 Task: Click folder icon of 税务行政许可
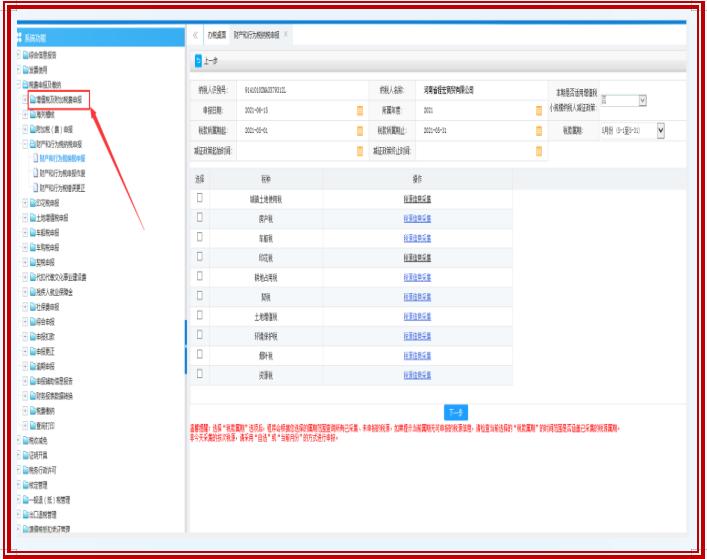[25, 470]
